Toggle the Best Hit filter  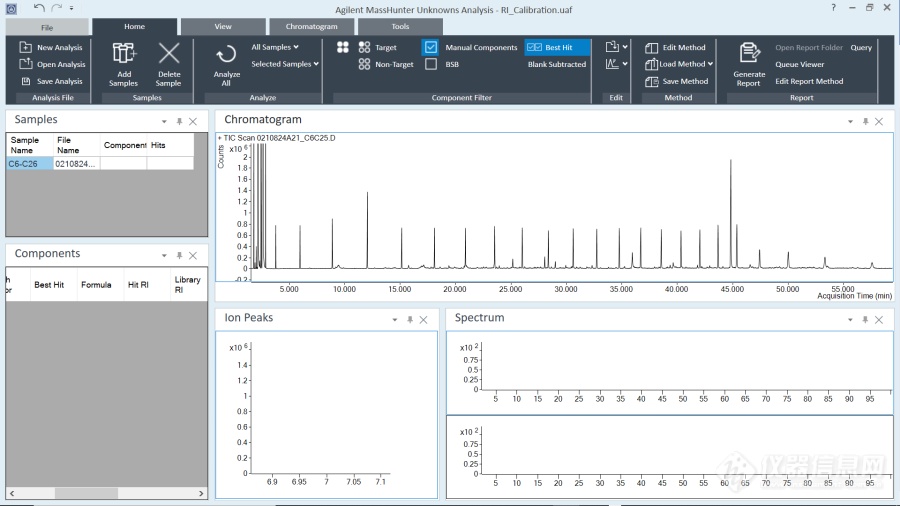click(x=557, y=47)
